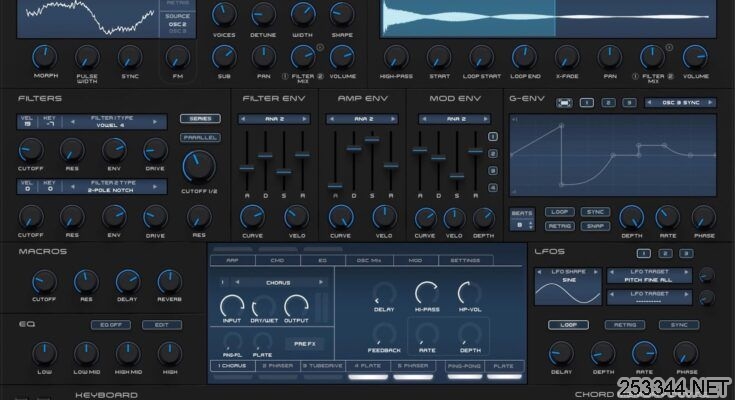
Task: Click the EQ EDIT button
Action: click(161, 325)
